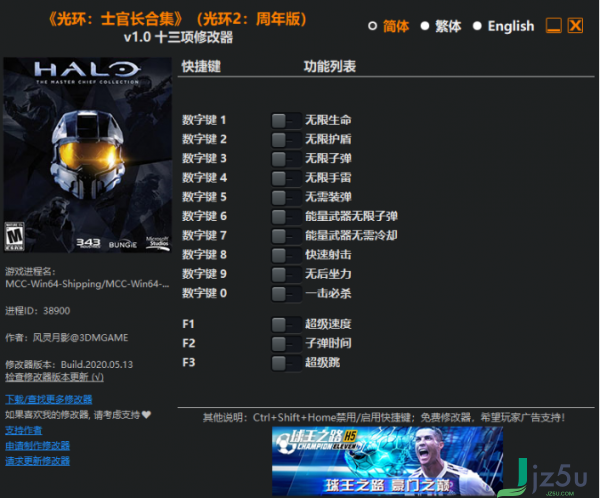Click the author 风灵月影@3DMGAME text
600x498 pixels.
point(80,338)
